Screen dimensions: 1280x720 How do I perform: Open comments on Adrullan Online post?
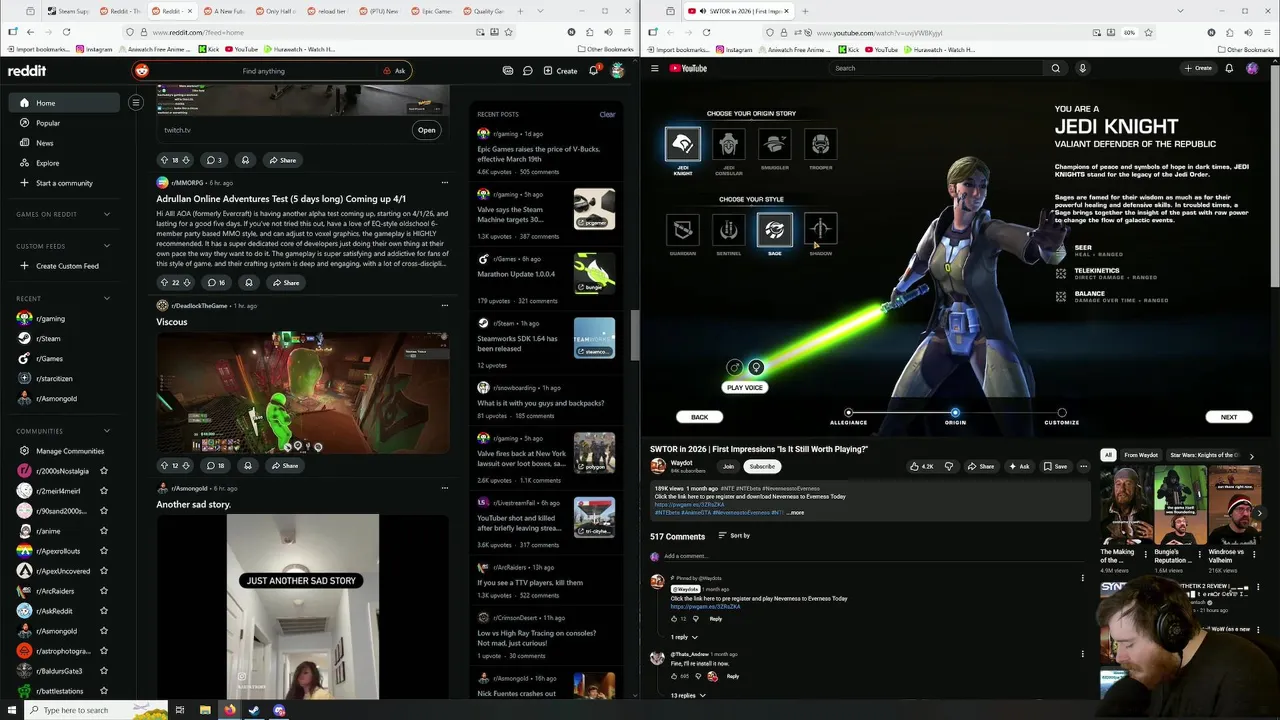point(215,283)
